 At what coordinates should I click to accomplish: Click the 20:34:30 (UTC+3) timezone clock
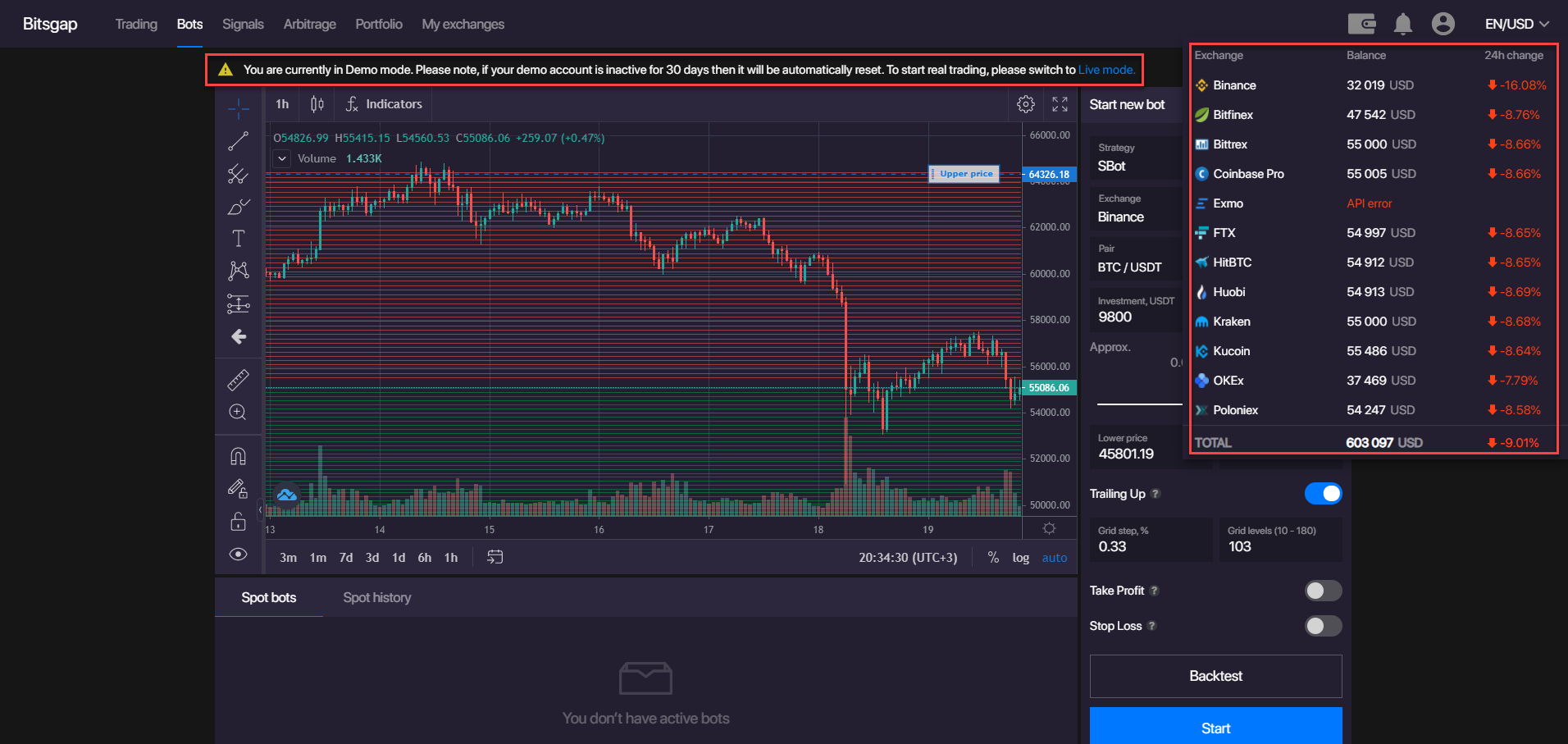(x=908, y=558)
